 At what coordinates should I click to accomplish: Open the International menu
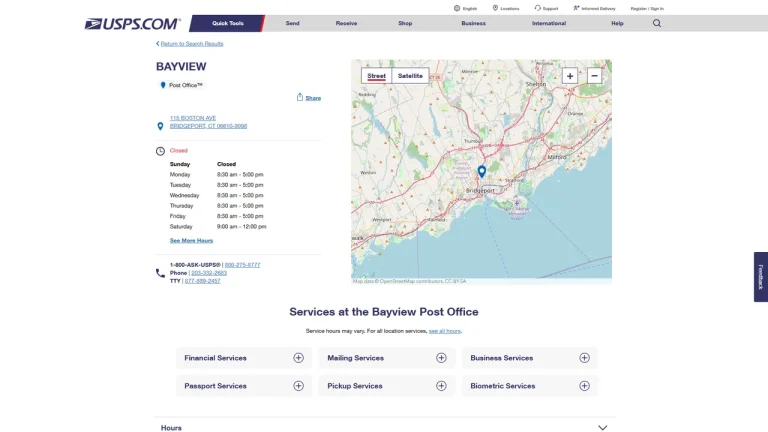(x=549, y=23)
